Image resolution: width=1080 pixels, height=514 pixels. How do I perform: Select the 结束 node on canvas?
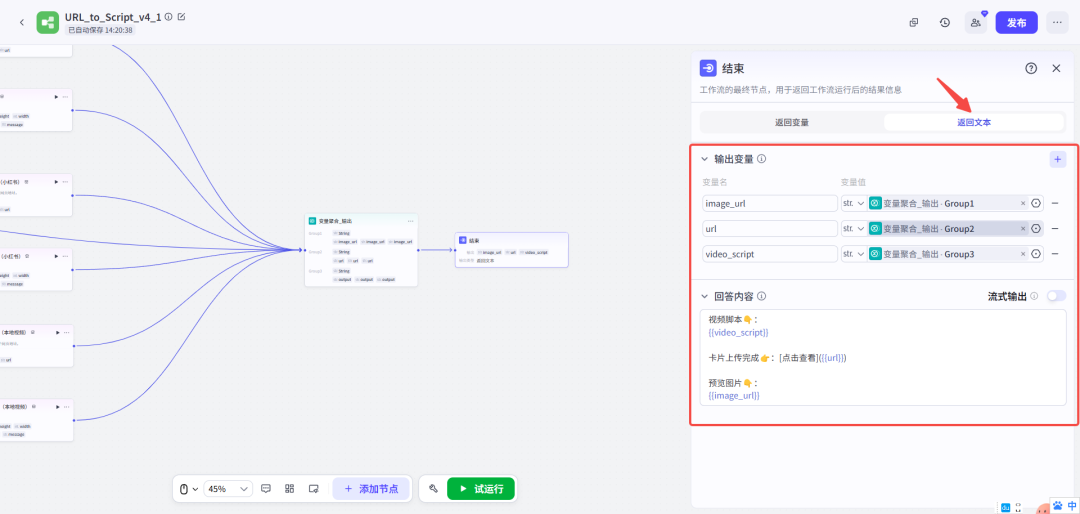coord(512,249)
